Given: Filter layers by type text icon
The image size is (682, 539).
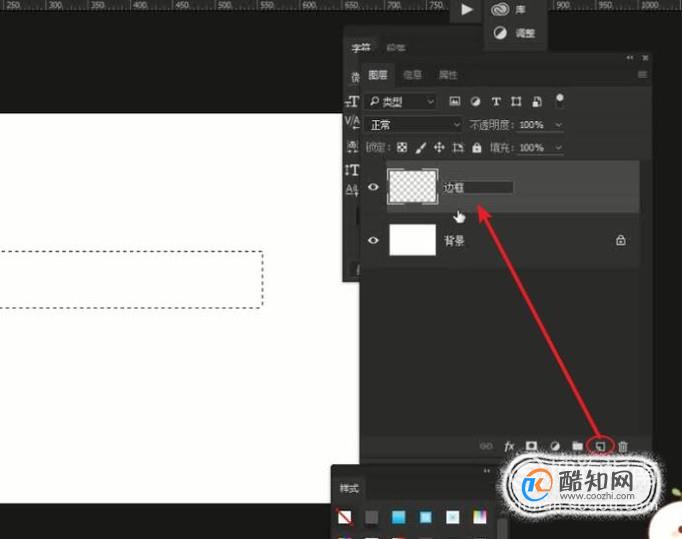Looking at the screenshot, I should 496,101.
